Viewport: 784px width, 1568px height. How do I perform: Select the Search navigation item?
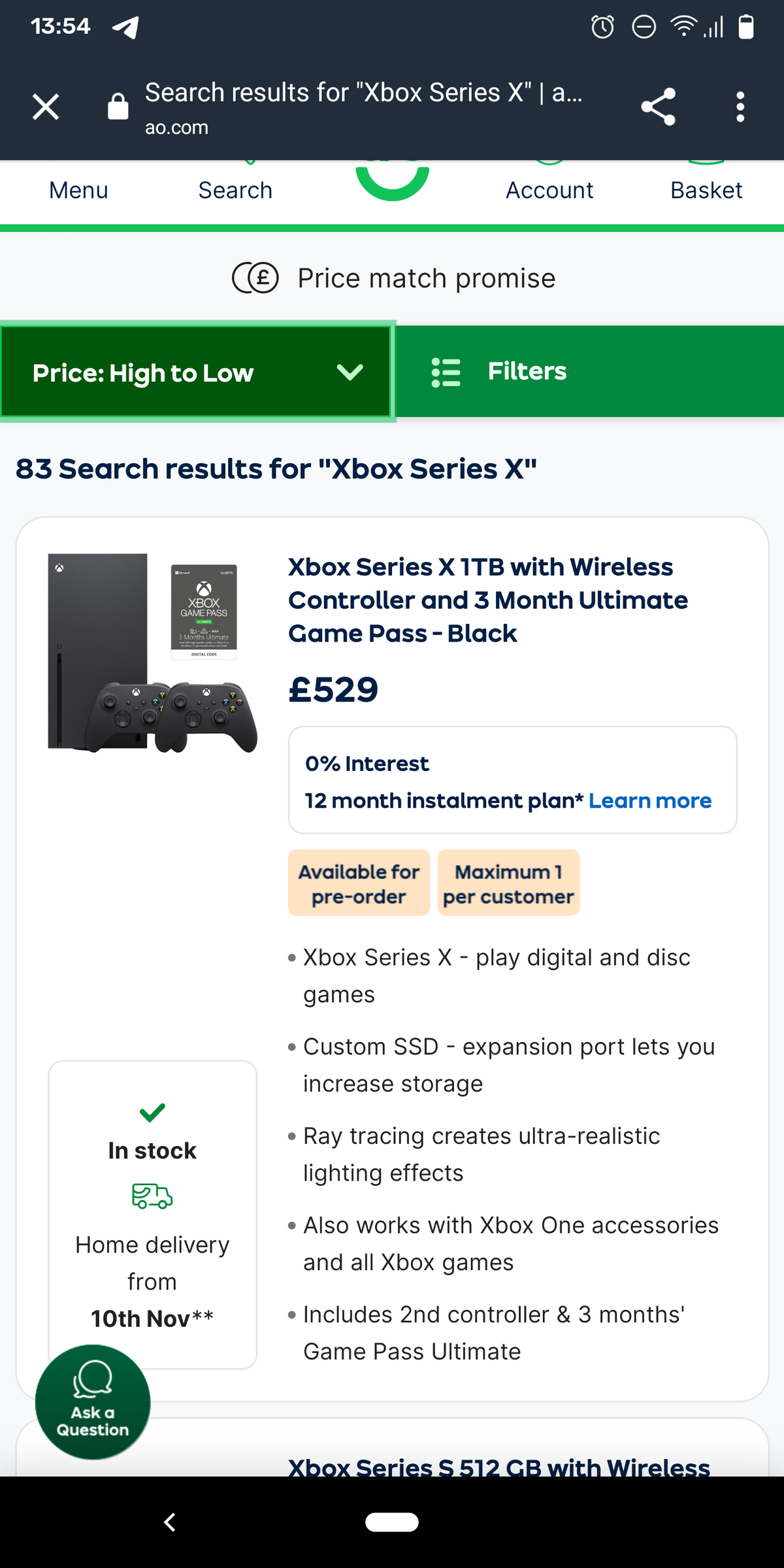[235, 190]
